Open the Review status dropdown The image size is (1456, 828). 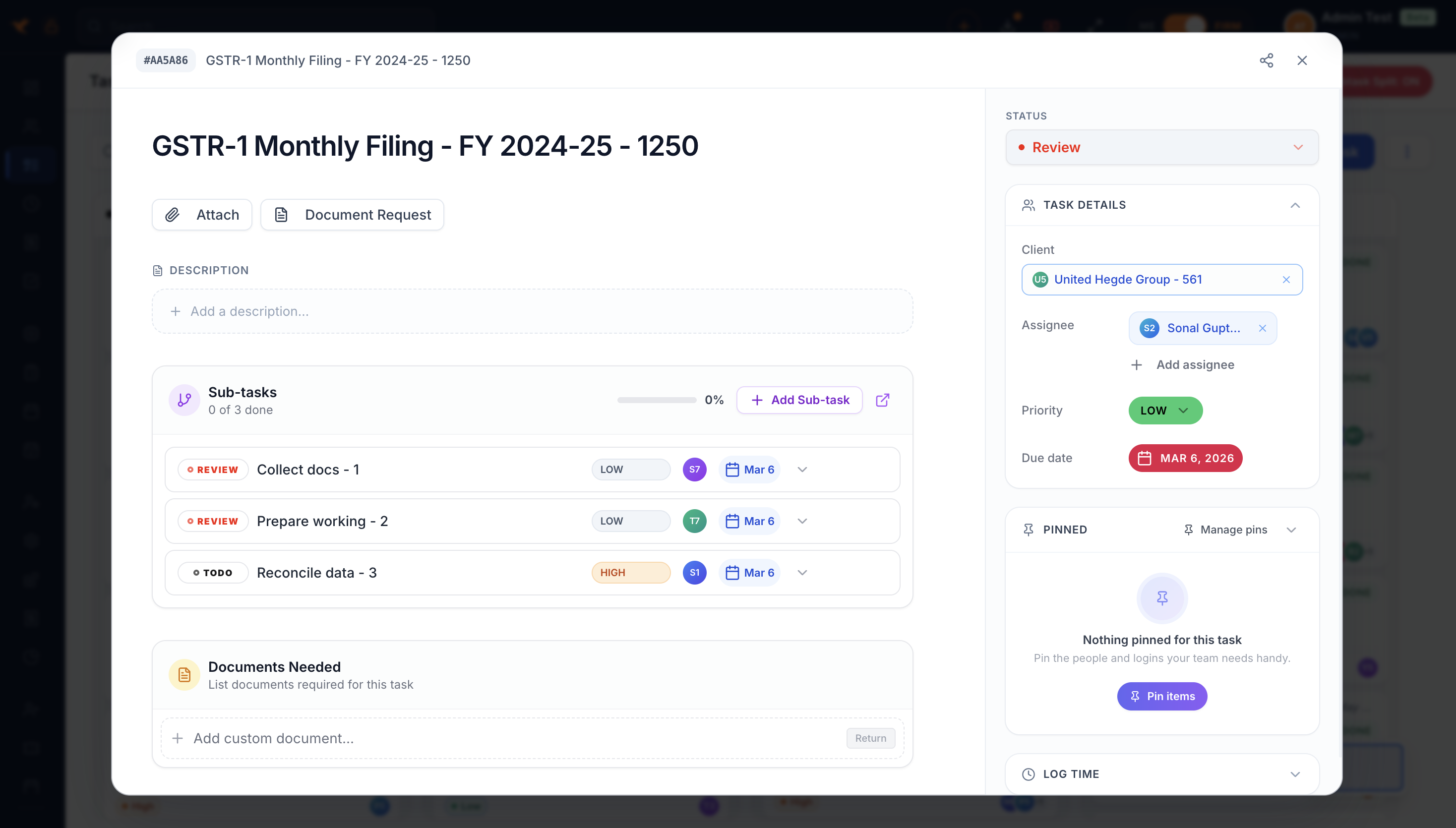click(x=1162, y=147)
